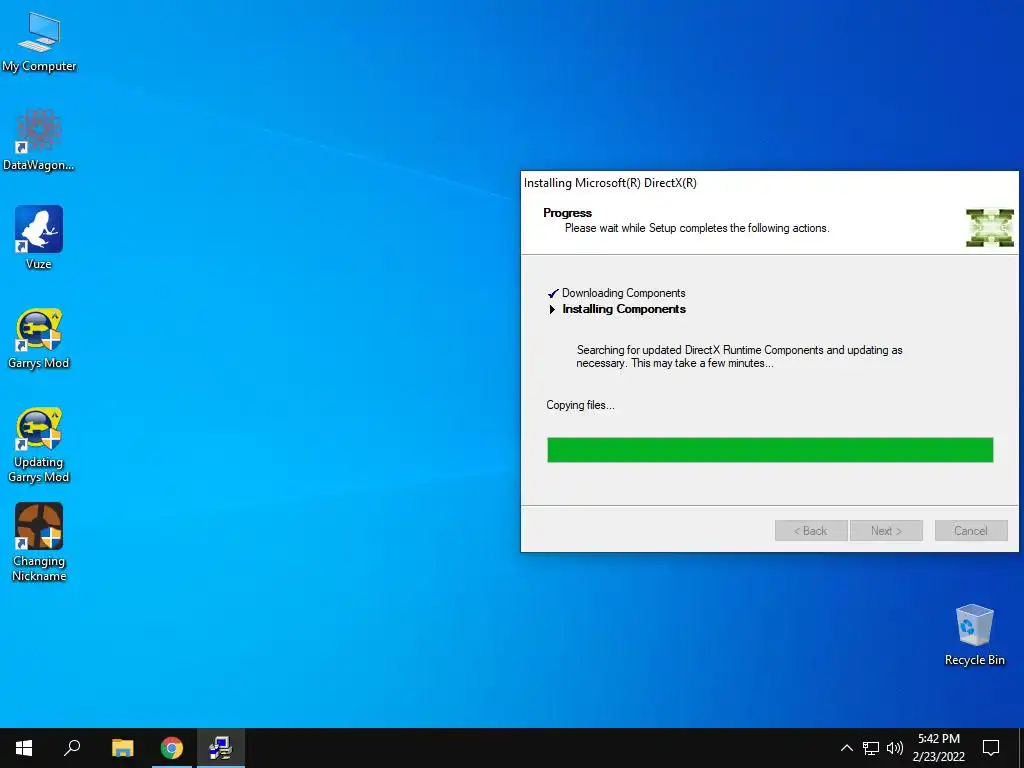The image size is (1024, 768).
Task: Click the 'Installing Components' bold text
Action: [624, 309]
